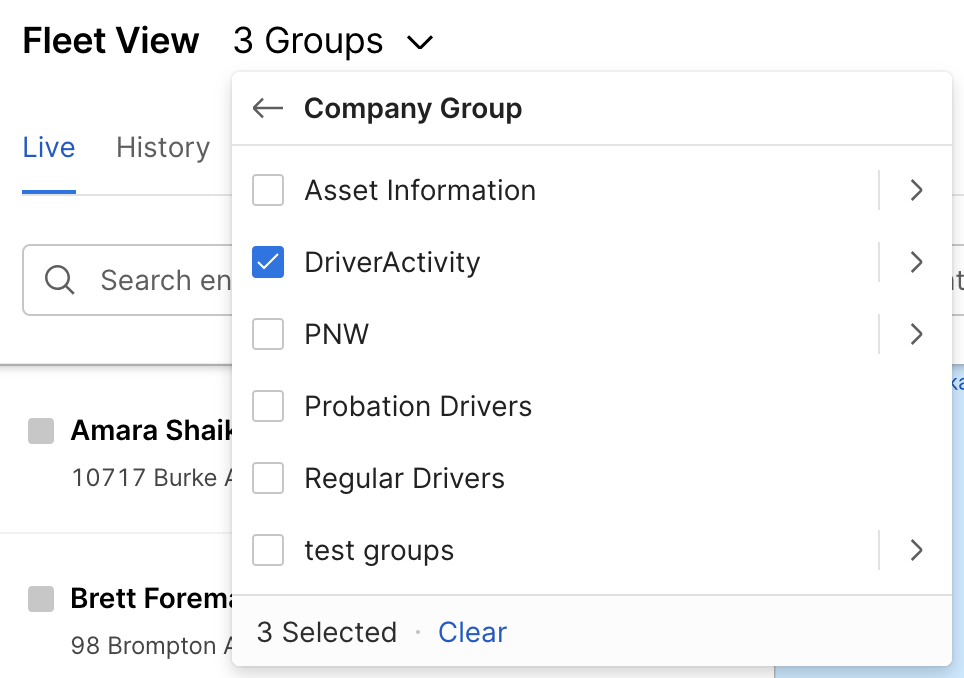Expand PNW subgroups chevron
The image size is (964, 678).
point(916,334)
